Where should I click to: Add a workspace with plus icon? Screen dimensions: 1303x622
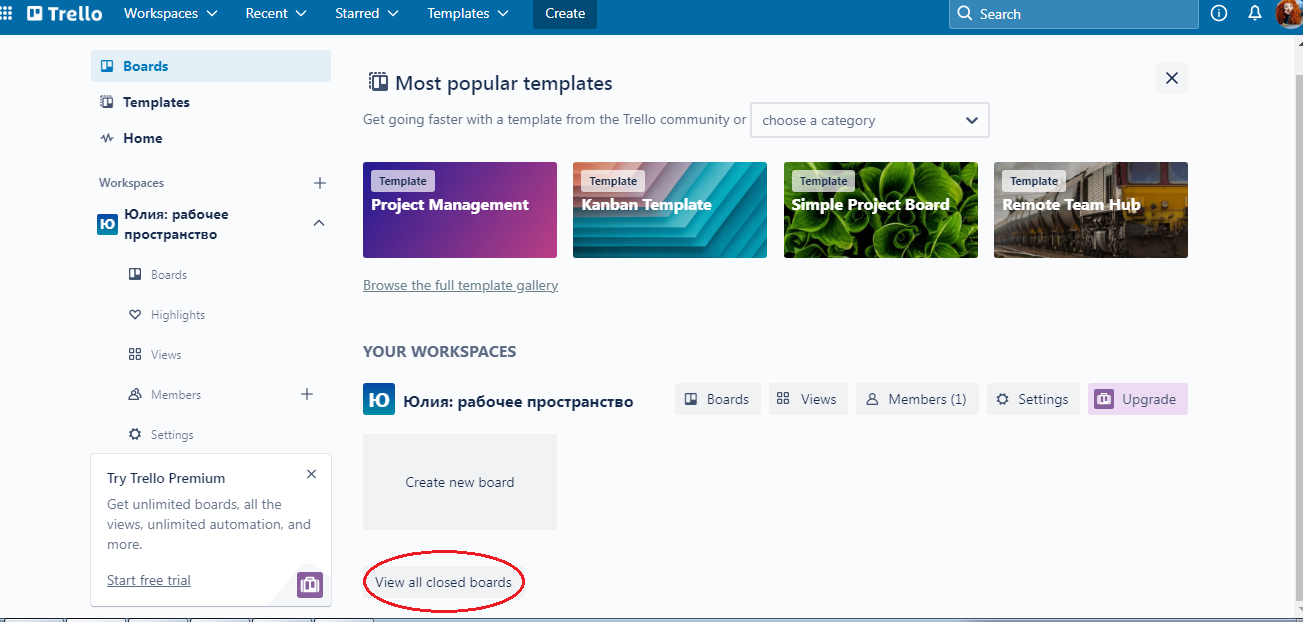320,183
